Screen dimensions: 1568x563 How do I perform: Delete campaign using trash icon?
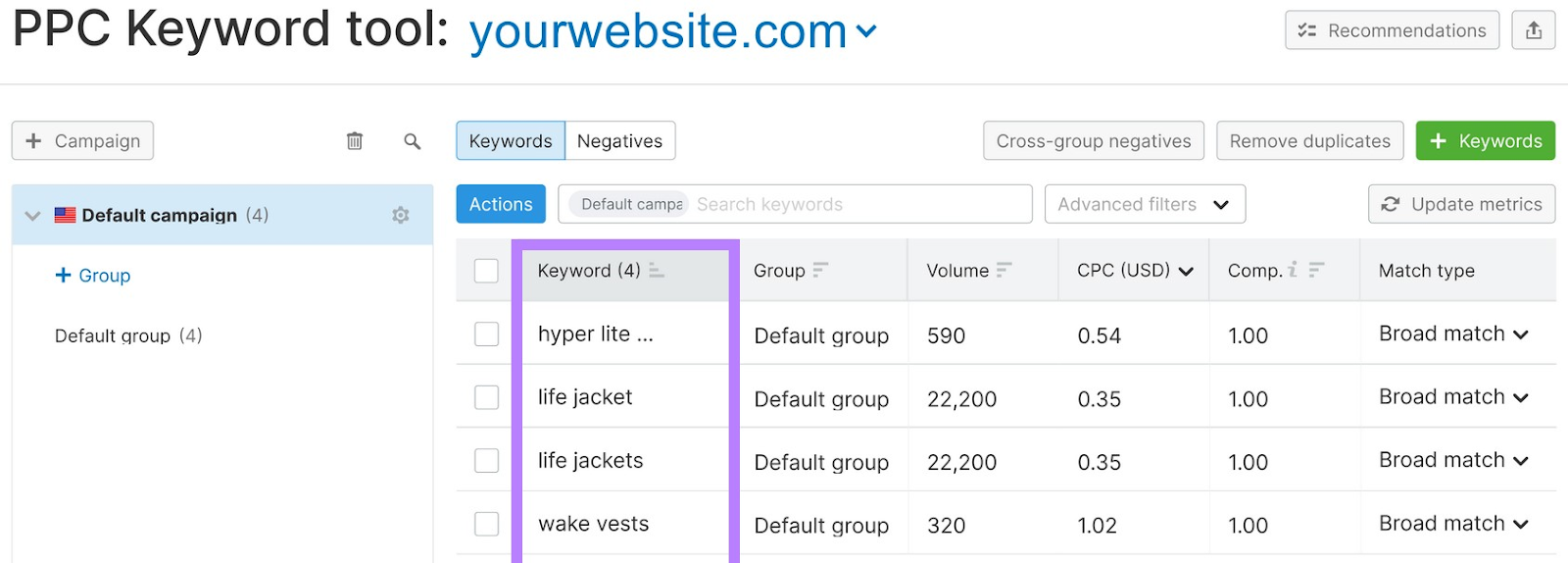355,141
